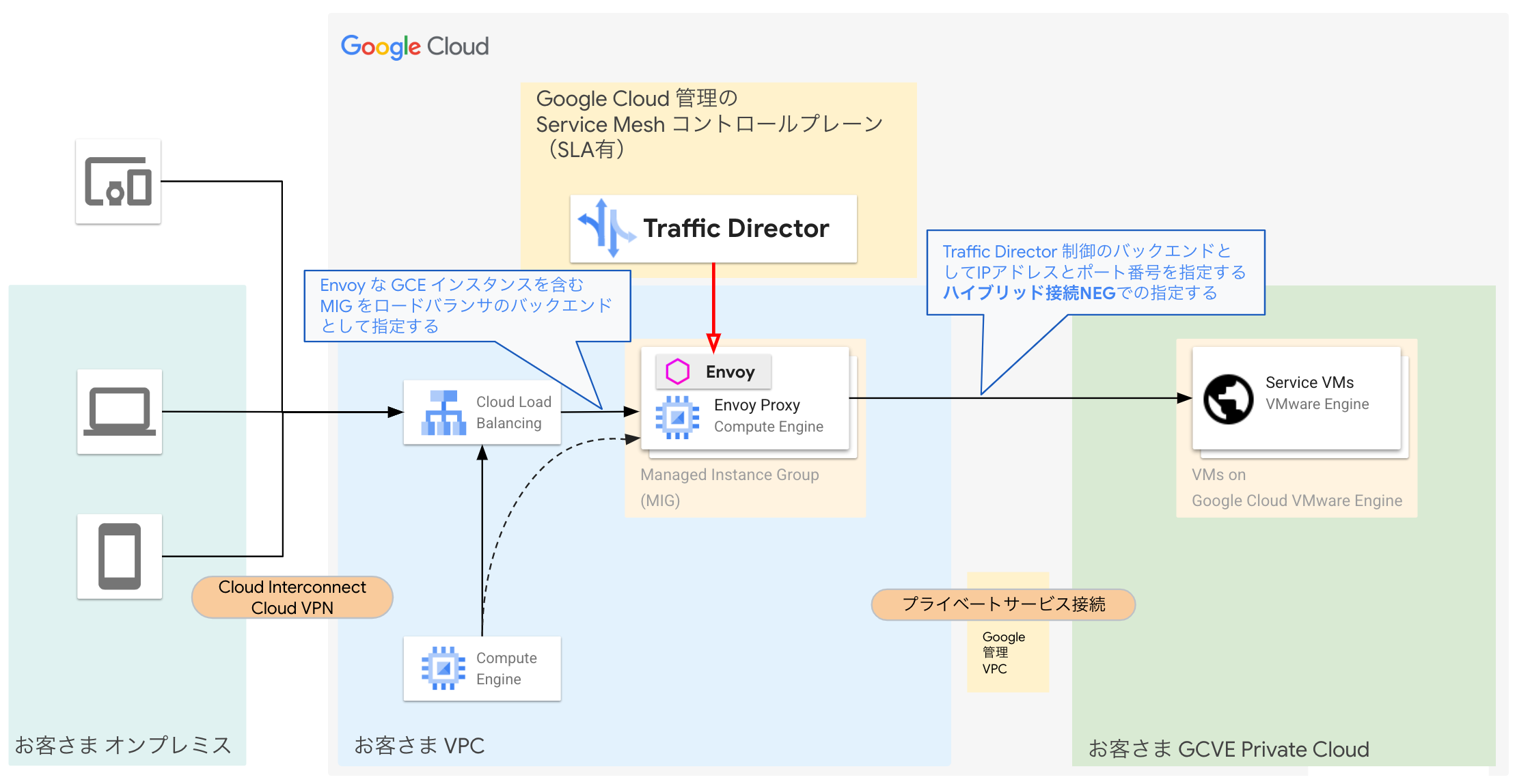1517x784 pixels.
Task: Select the Envoy Proxy Compute Engine chip icon
Action: (x=677, y=417)
